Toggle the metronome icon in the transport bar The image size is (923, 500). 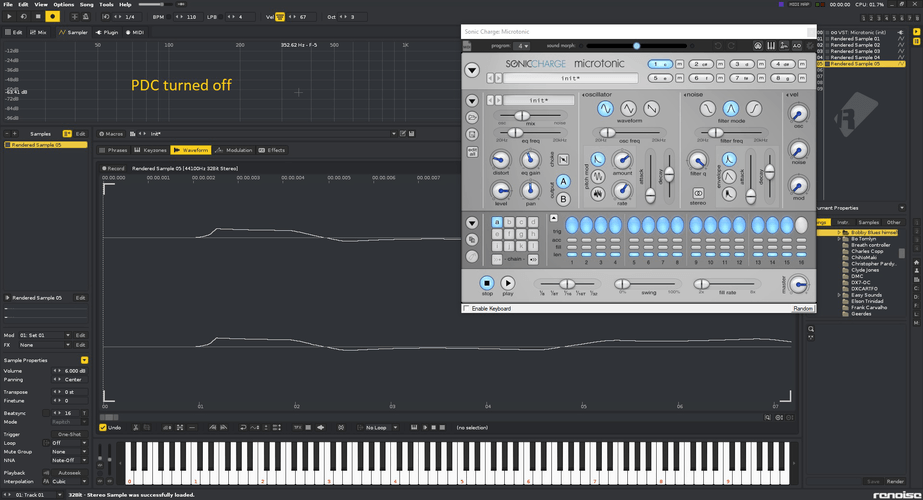point(85,16)
